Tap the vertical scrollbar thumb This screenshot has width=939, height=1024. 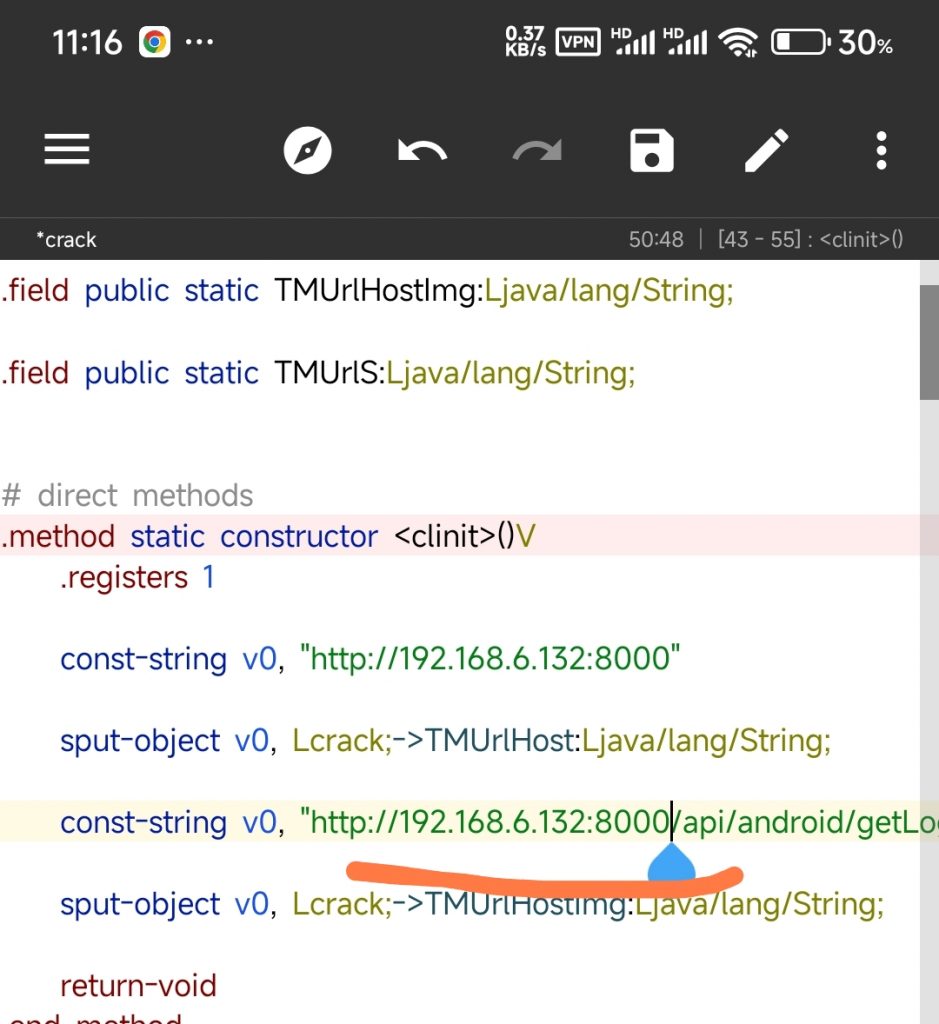coord(929,340)
